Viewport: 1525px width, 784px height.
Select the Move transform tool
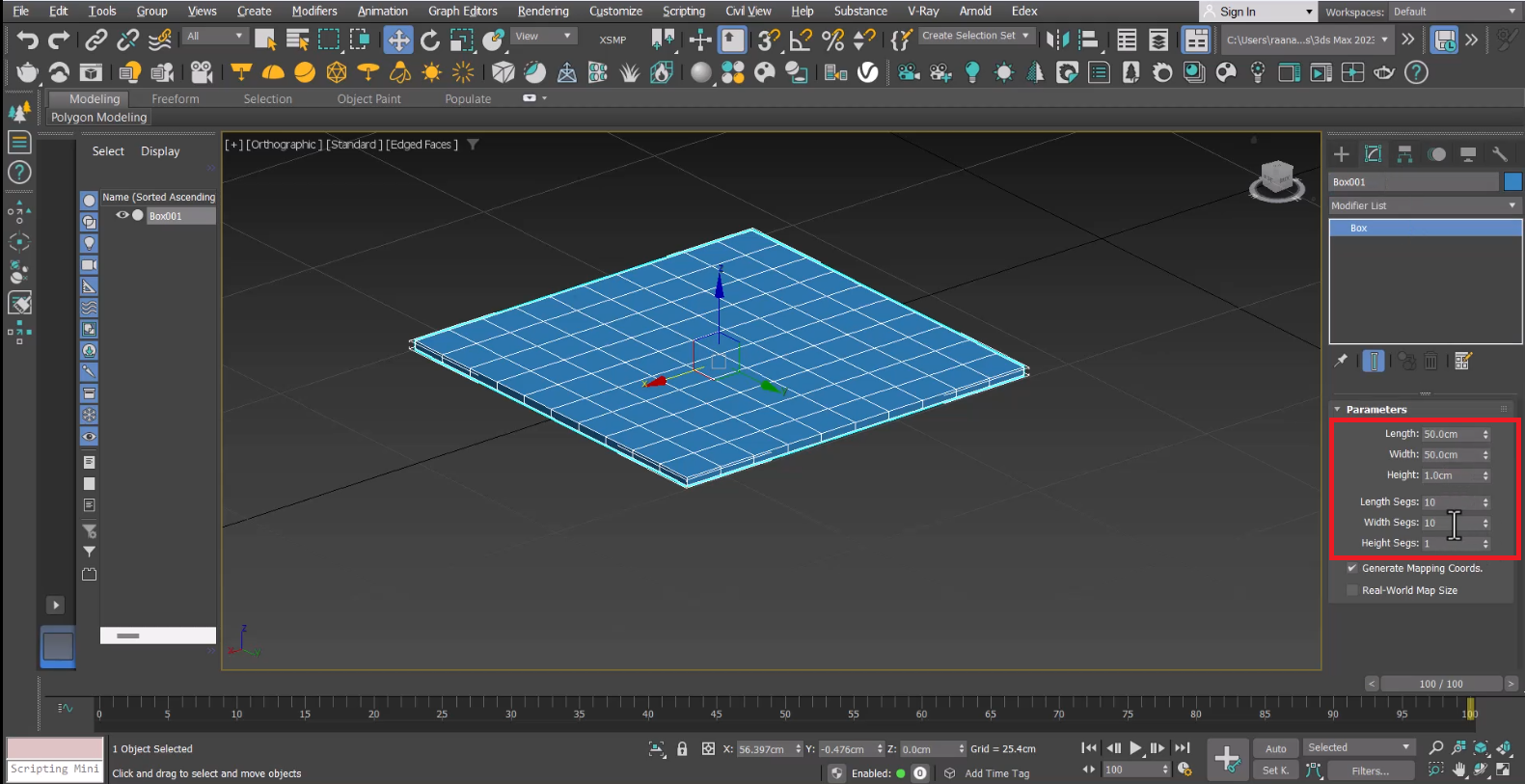[x=397, y=41]
